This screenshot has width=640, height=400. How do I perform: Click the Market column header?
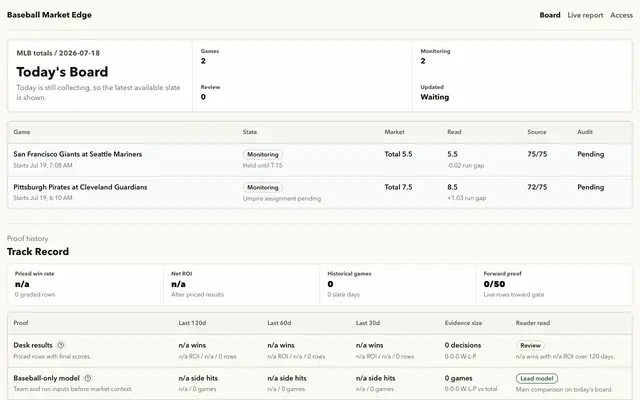[394, 132]
